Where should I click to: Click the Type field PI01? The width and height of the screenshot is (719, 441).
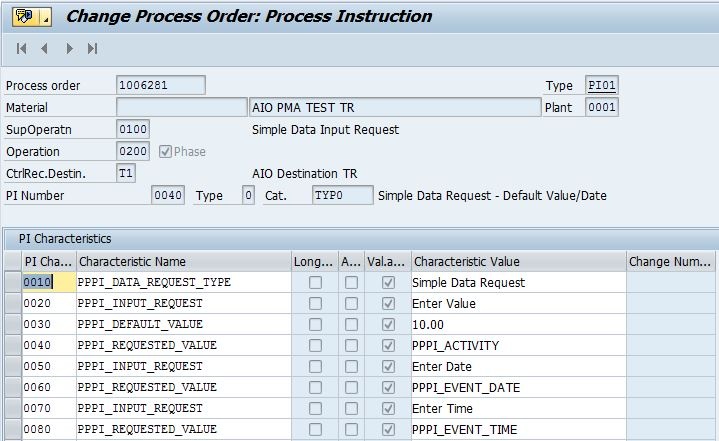tap(602, 85)
